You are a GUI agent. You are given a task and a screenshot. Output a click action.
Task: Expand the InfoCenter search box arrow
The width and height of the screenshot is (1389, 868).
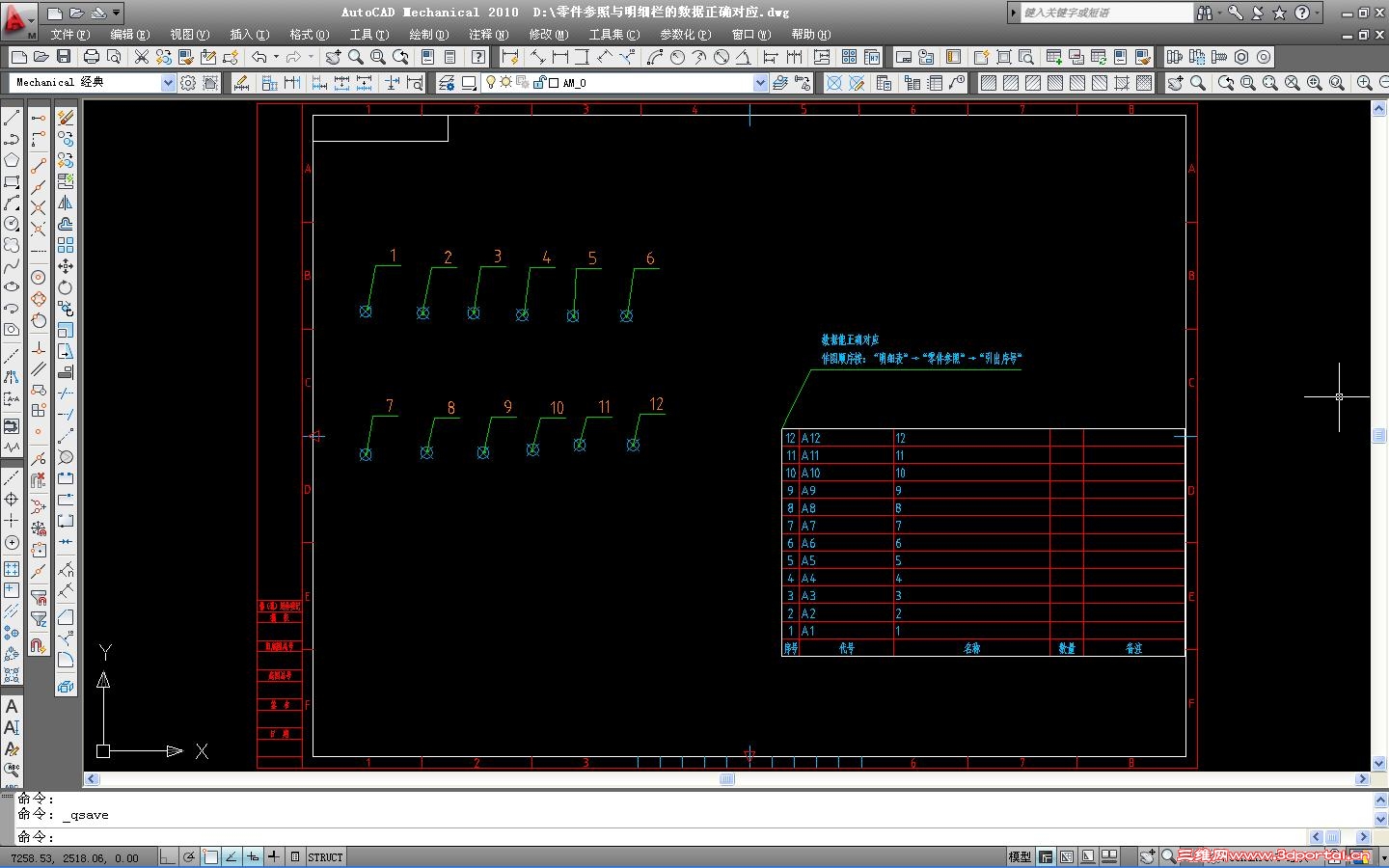1013,13
